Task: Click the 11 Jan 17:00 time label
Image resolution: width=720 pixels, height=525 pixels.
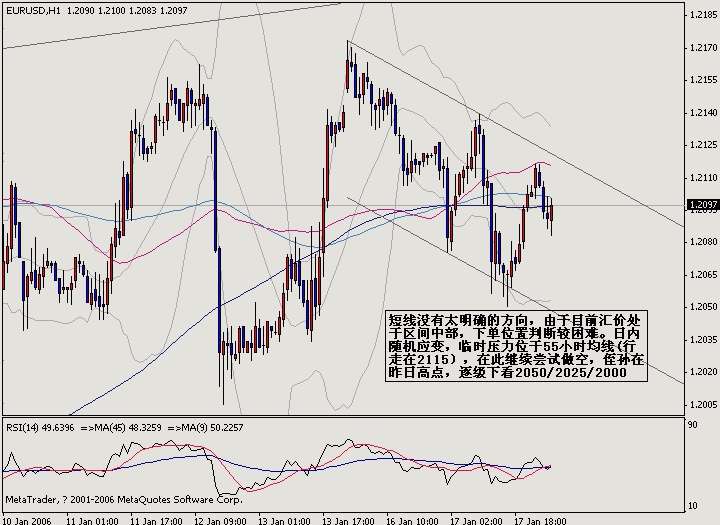Action: (x=157, y=521)
